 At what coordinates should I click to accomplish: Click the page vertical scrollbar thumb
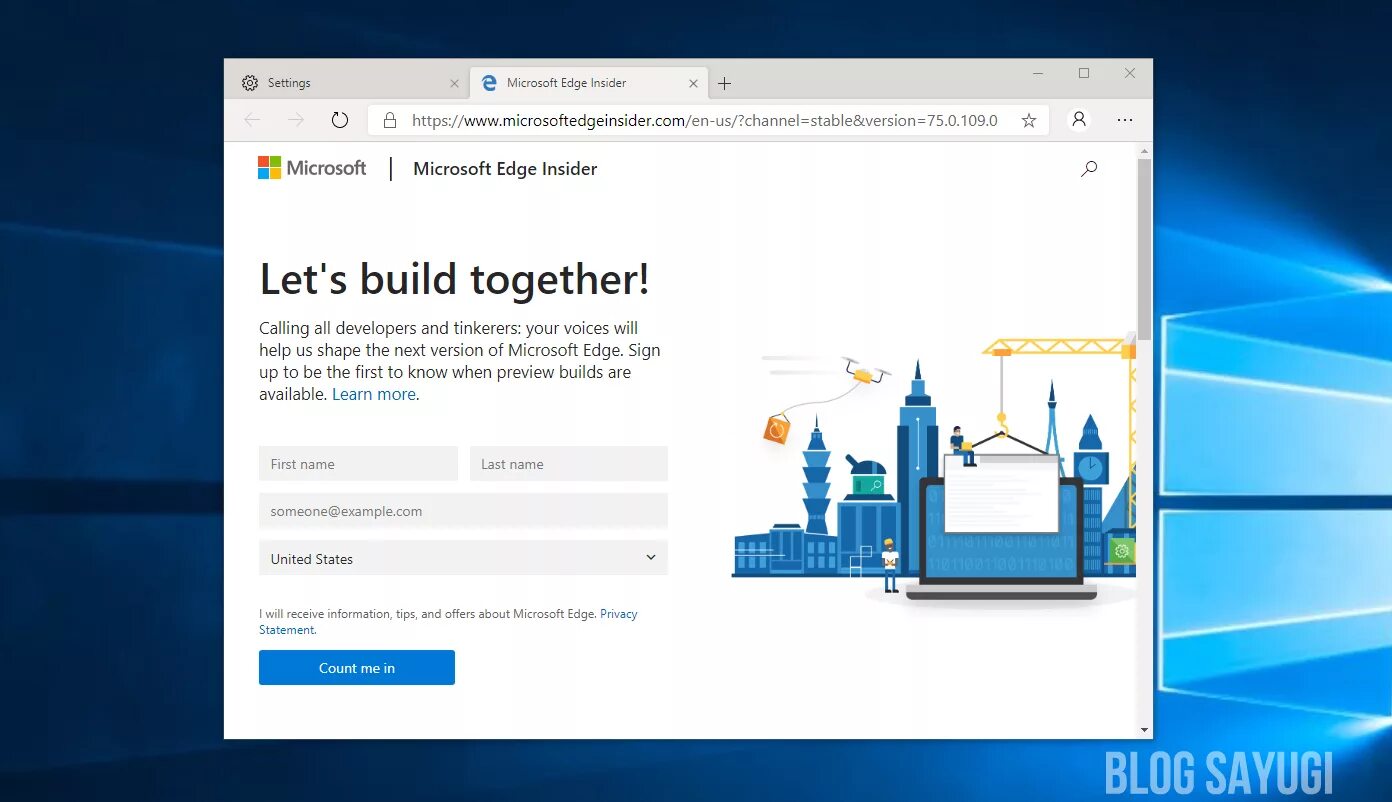tap(1144, 250)
